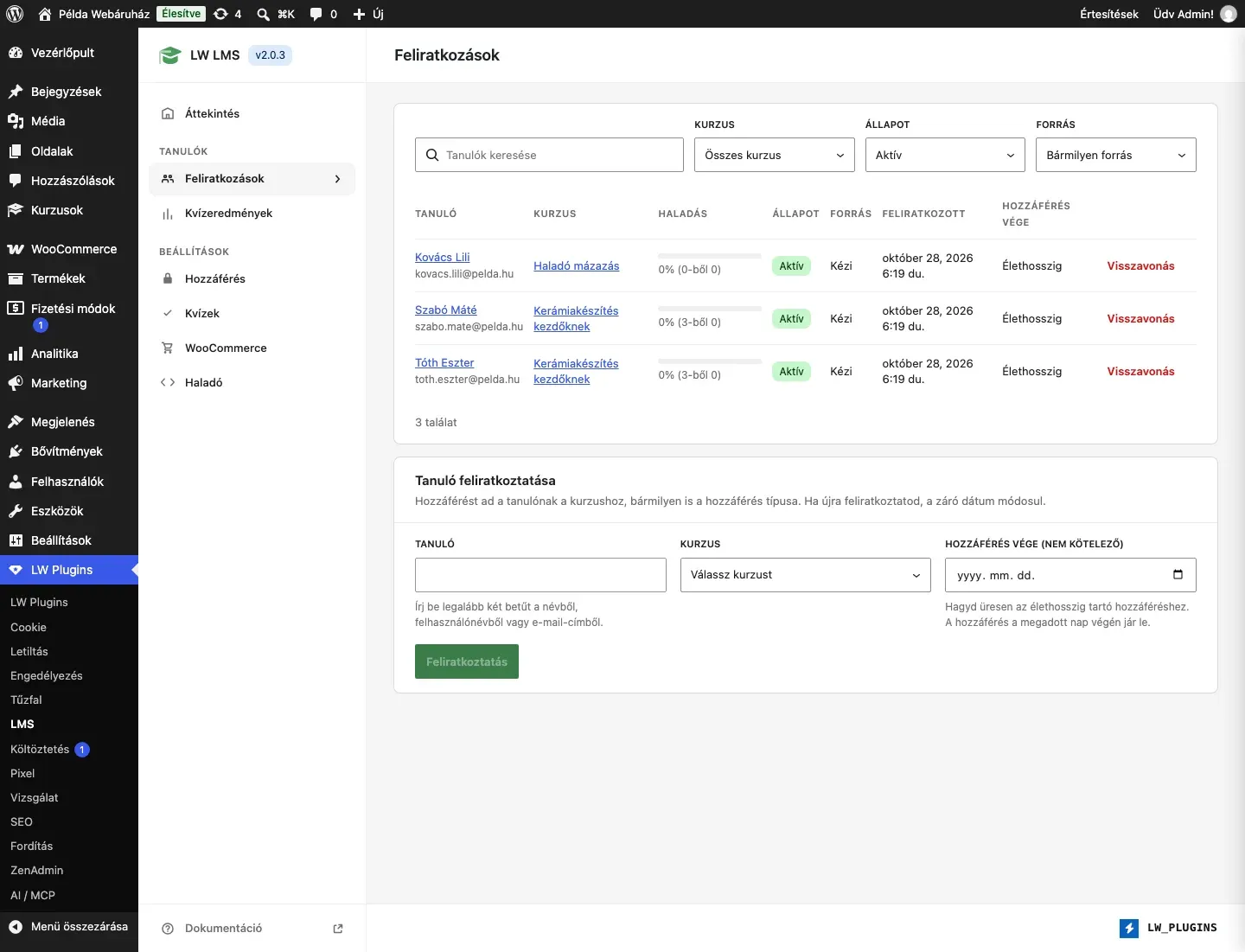Open the Összes kurzus course filter dropdown
This screenshot has width=1245, height=952.
coord(775,155)
